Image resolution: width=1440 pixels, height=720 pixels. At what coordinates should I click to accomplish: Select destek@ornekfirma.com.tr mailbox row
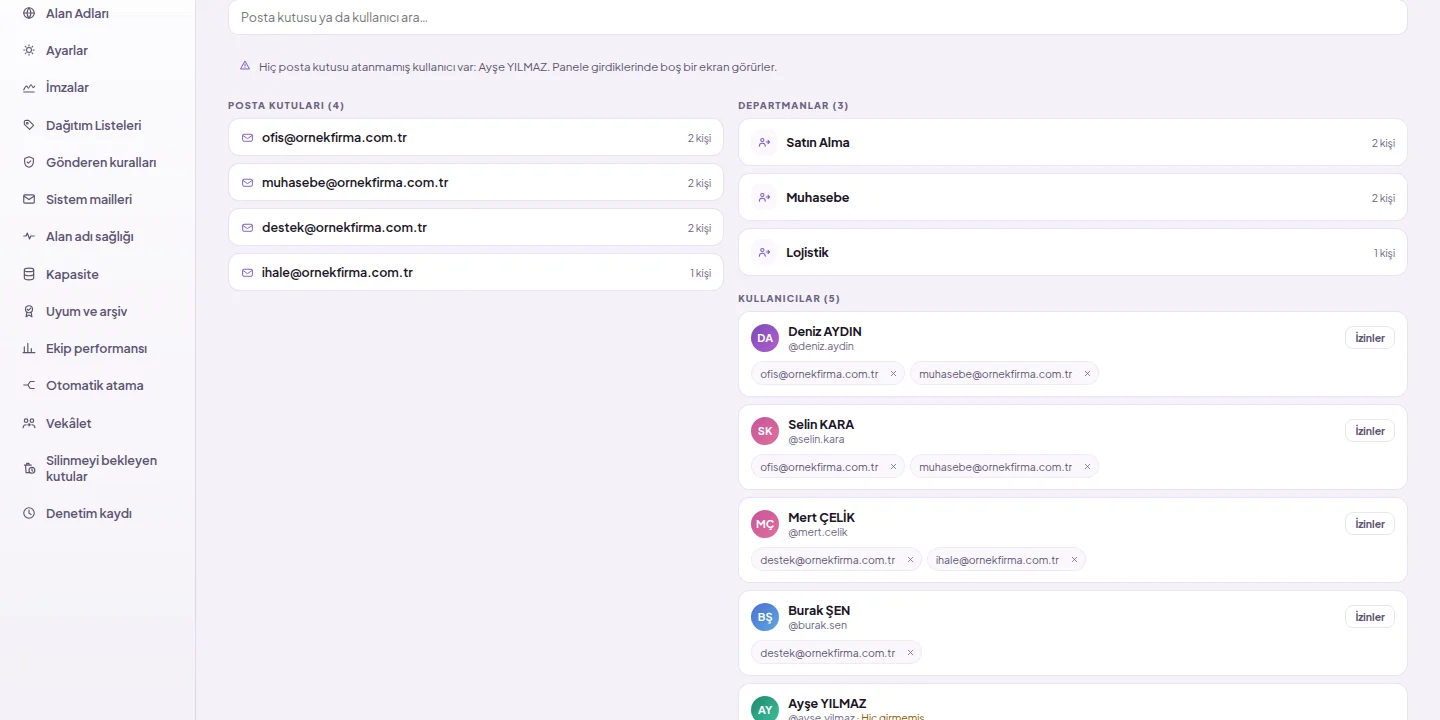(x=475, y=228)
